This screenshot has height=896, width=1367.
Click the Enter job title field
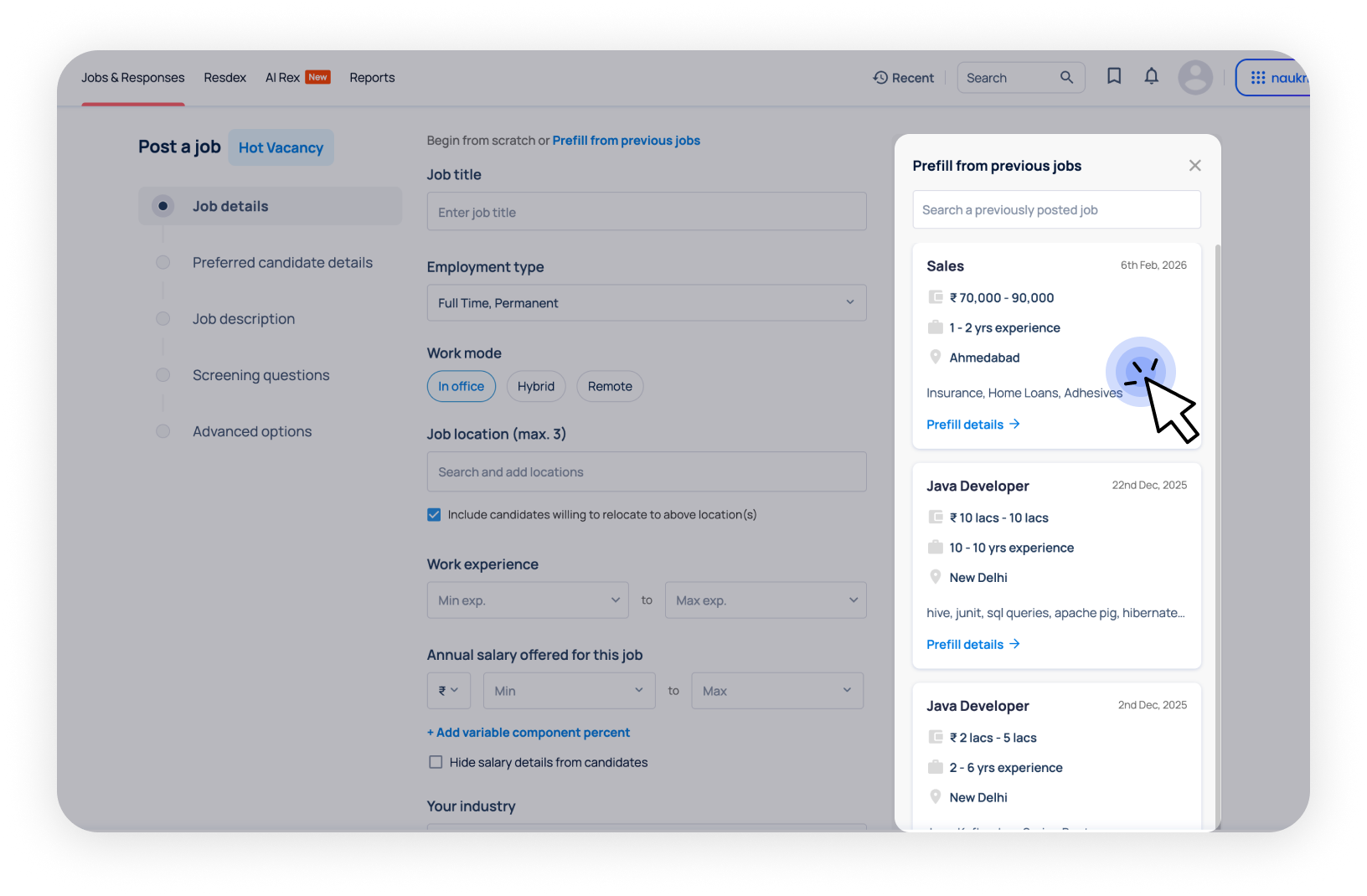pos(646,212)
